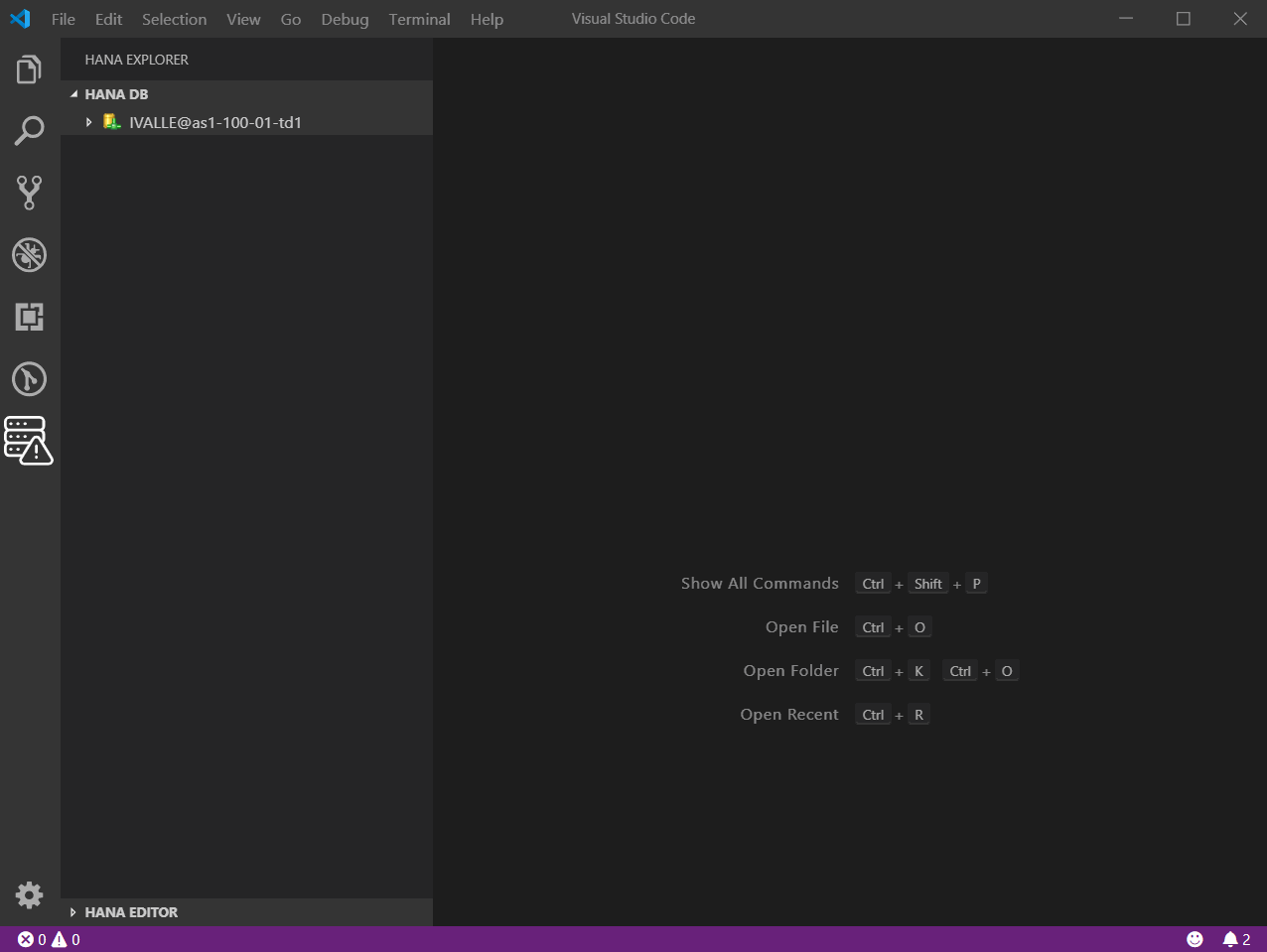Collapse the HANA DB section
Viewport: 1267px width, 952px height.
click(73, 94)
